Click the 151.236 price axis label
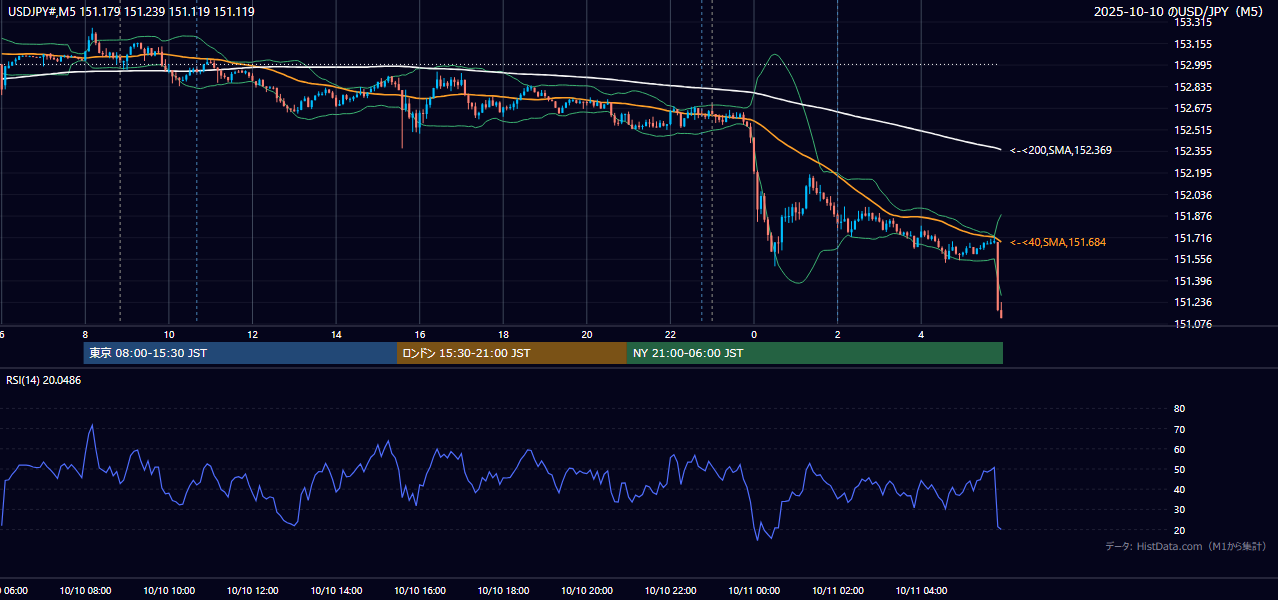Screen dimensions: 1278x600 click(1193, 302)
